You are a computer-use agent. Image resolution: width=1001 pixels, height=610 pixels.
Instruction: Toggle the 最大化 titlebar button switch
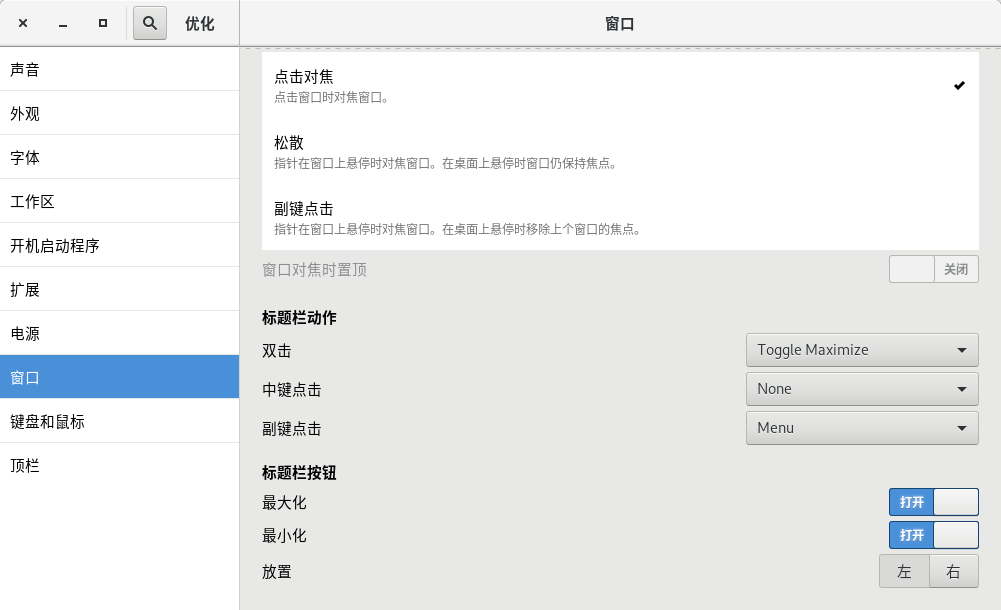point(933,502)
